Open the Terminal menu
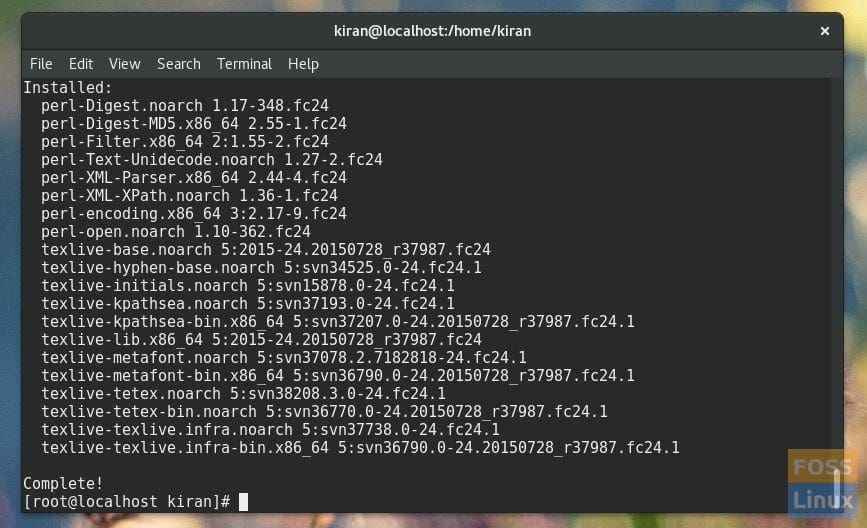The image size is (867, 528). point(244,64)
